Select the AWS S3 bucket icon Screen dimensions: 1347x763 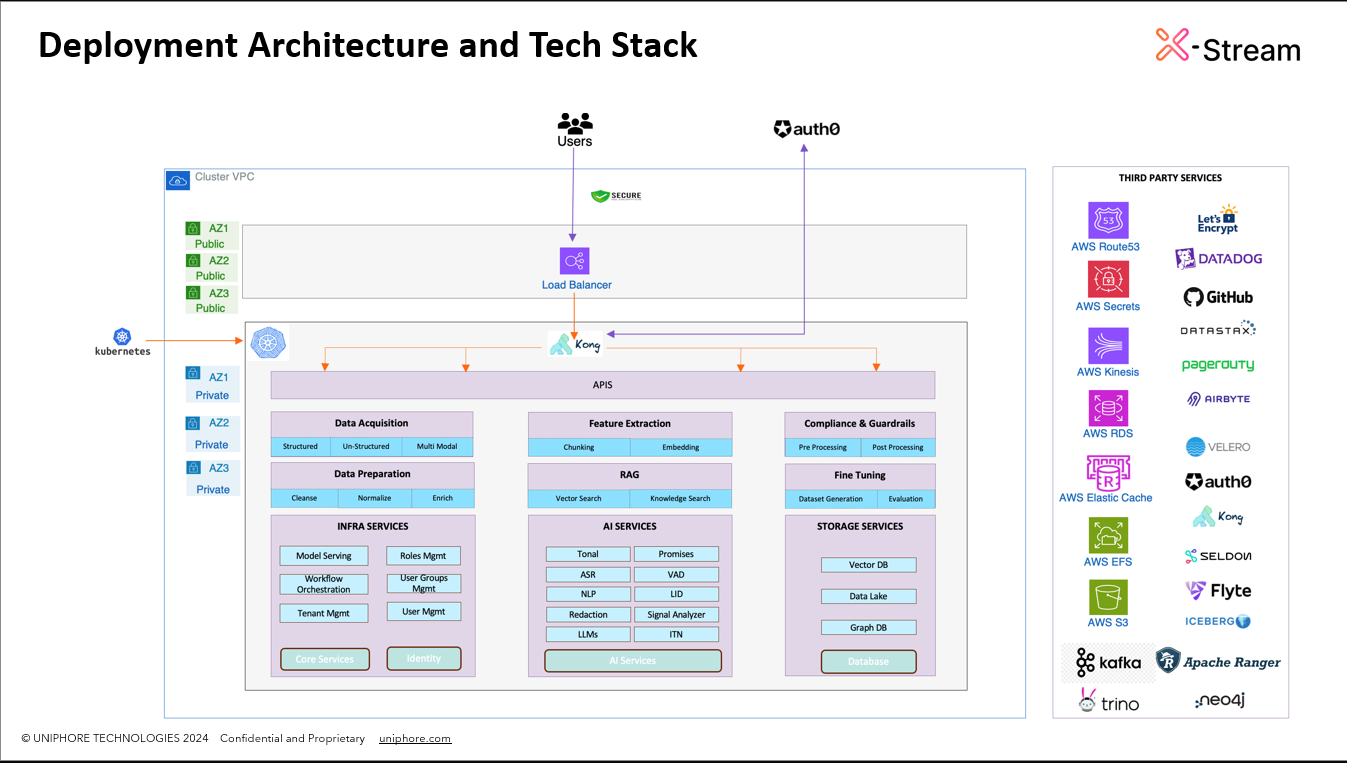1108,597
